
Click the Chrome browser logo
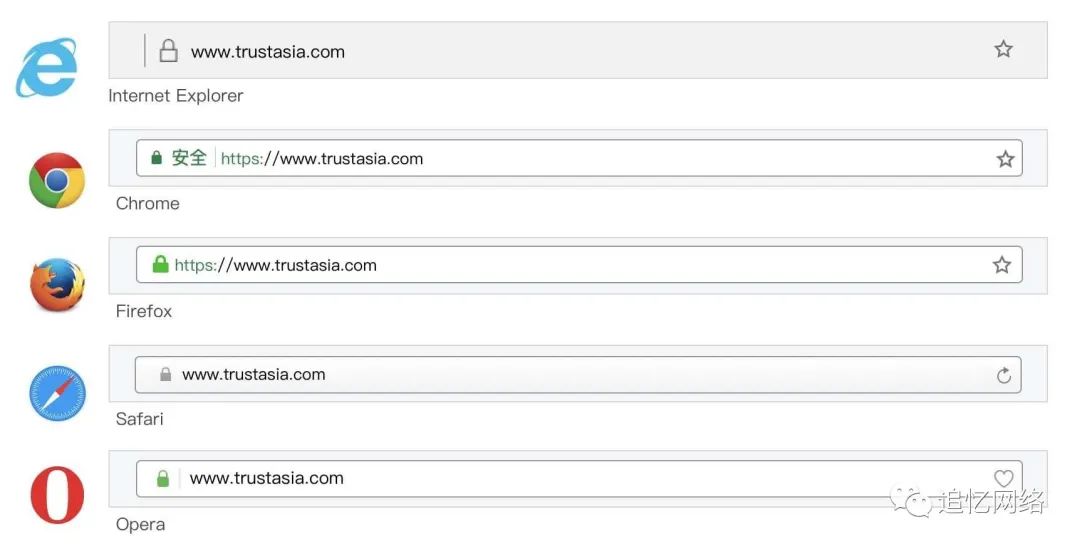pyautogui.click(x=56, y=180)
